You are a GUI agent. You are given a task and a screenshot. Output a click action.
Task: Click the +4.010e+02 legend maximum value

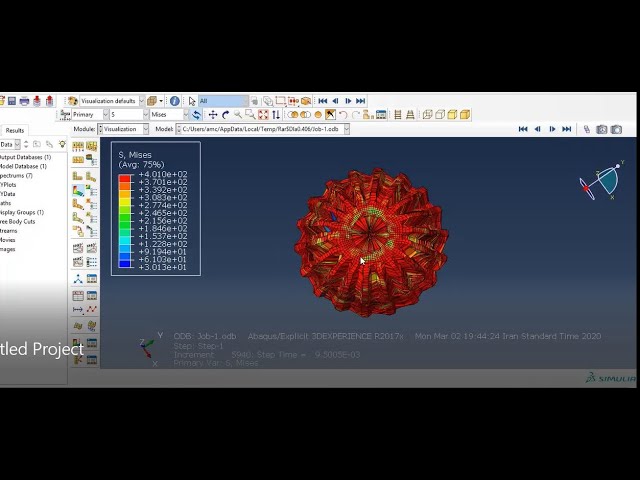163,174
